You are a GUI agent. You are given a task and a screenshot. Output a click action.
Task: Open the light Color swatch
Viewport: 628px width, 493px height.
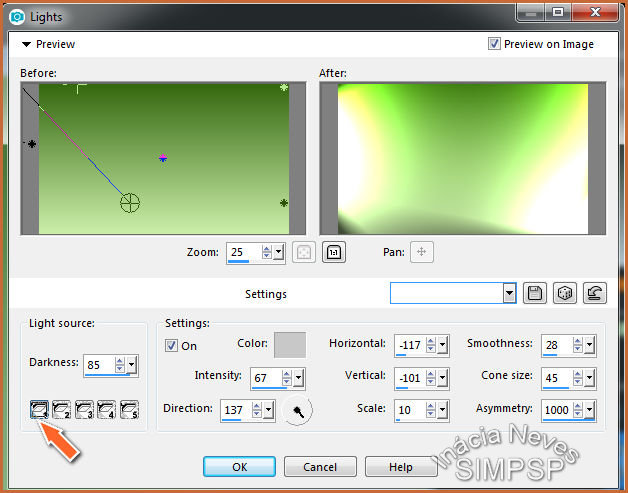click(290, 344)
